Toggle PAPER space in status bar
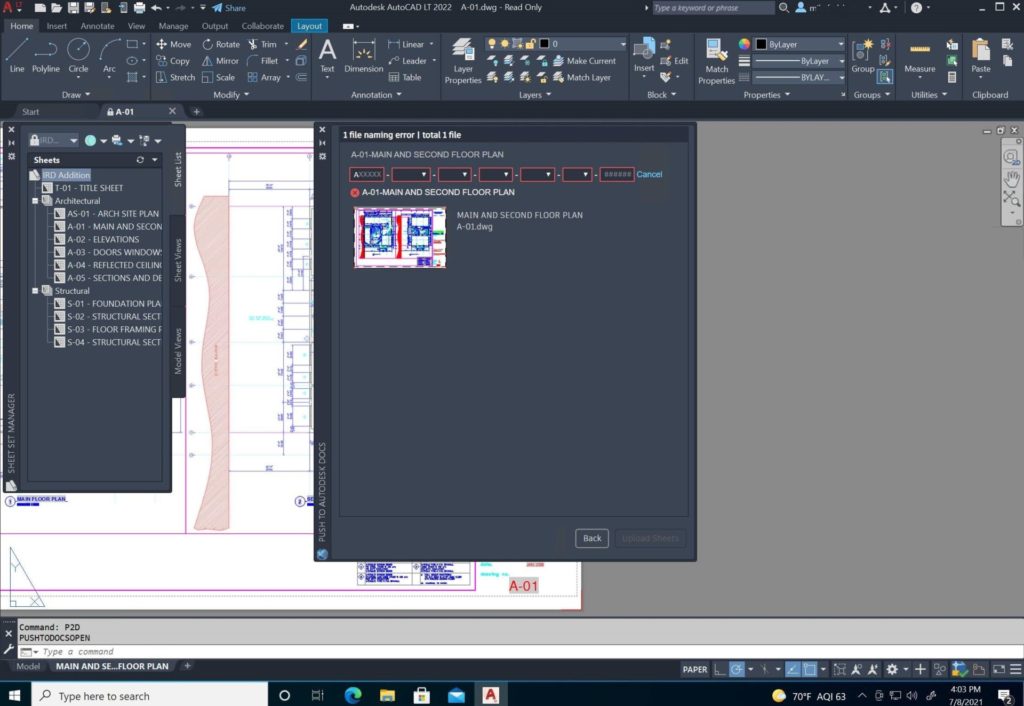The image size is (1024, 706). 694,669
